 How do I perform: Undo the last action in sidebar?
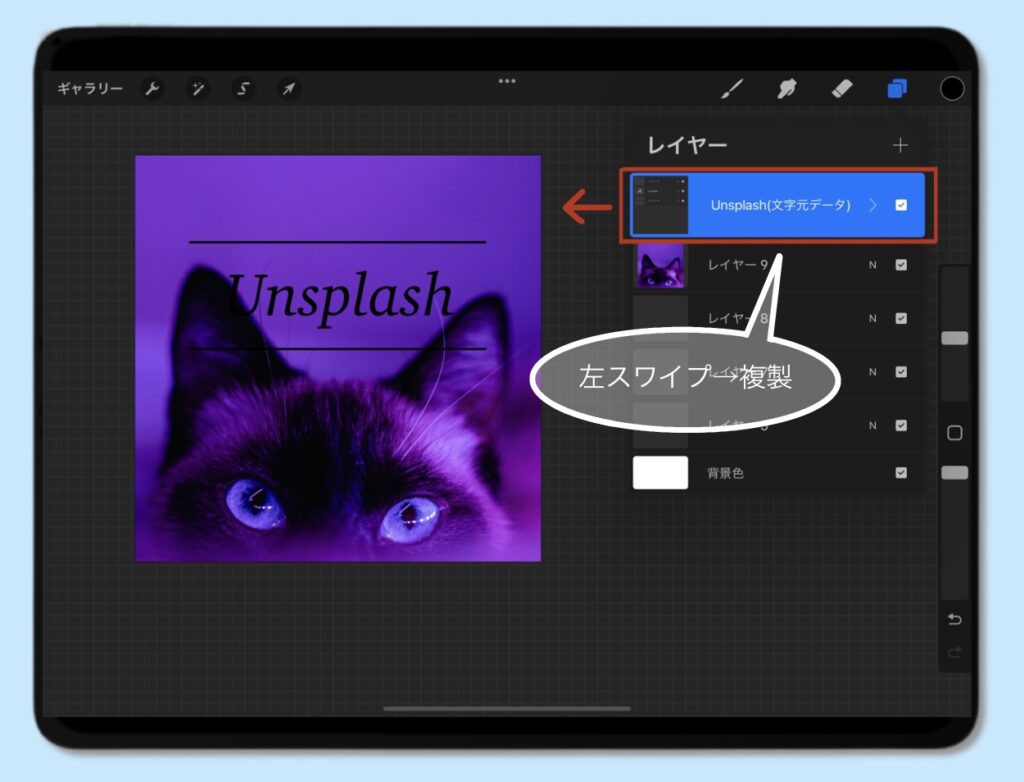pyautogui.click(x=954, y=619)
